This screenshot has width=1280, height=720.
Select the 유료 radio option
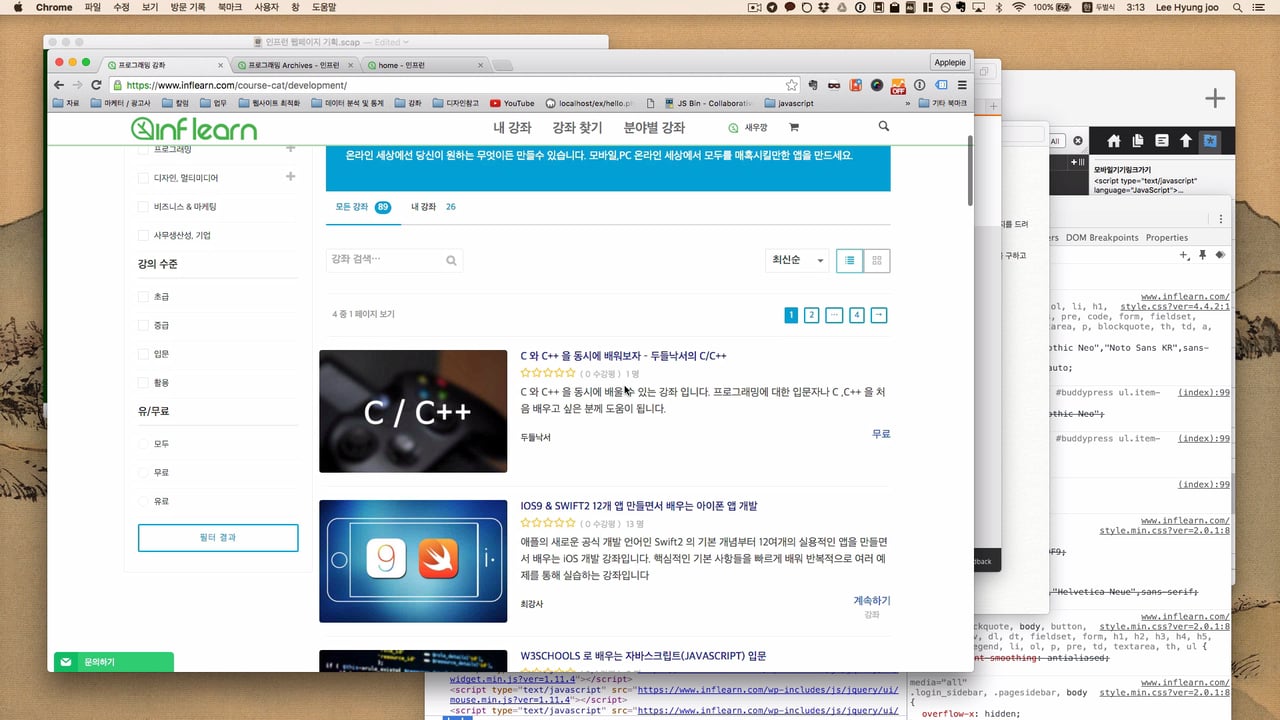point(144,501)
